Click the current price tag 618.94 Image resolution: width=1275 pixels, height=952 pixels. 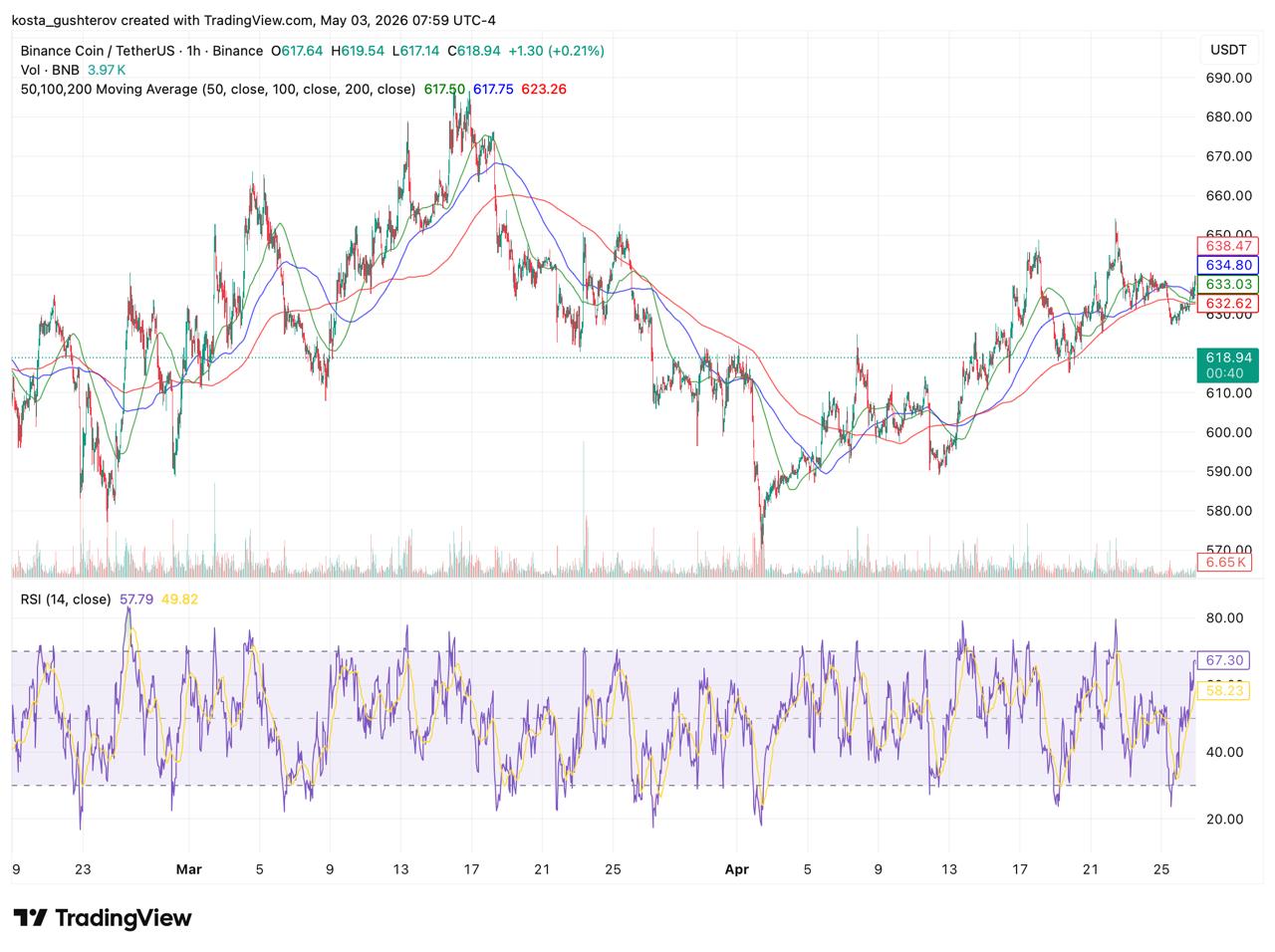1227,357
